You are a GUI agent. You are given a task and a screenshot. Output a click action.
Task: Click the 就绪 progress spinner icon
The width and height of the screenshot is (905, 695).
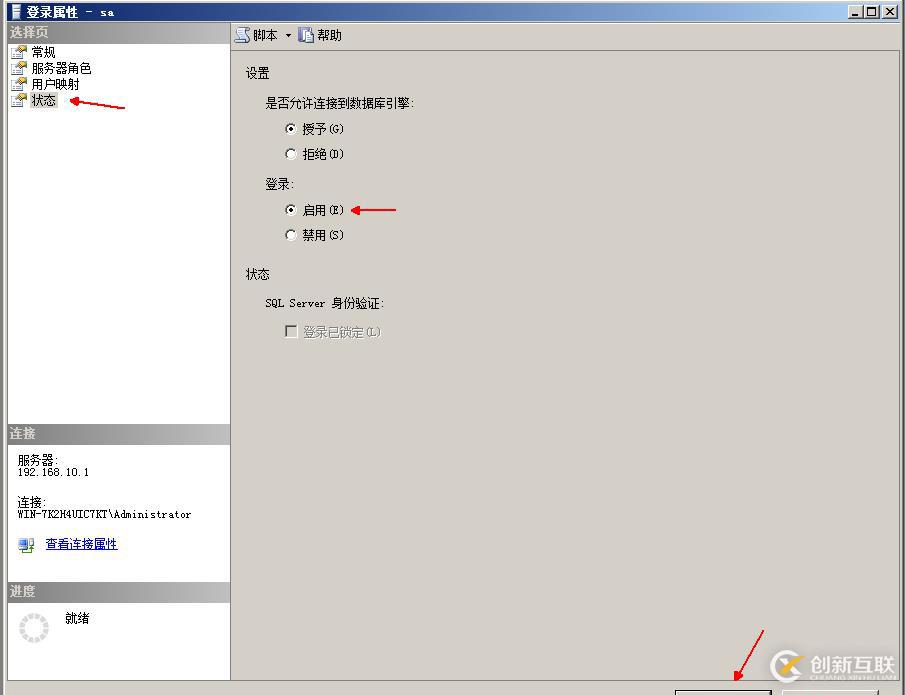tap(34, 626)
